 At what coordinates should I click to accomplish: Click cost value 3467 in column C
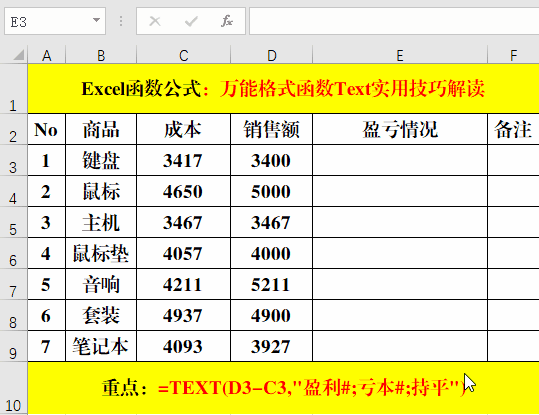point(184,222)
